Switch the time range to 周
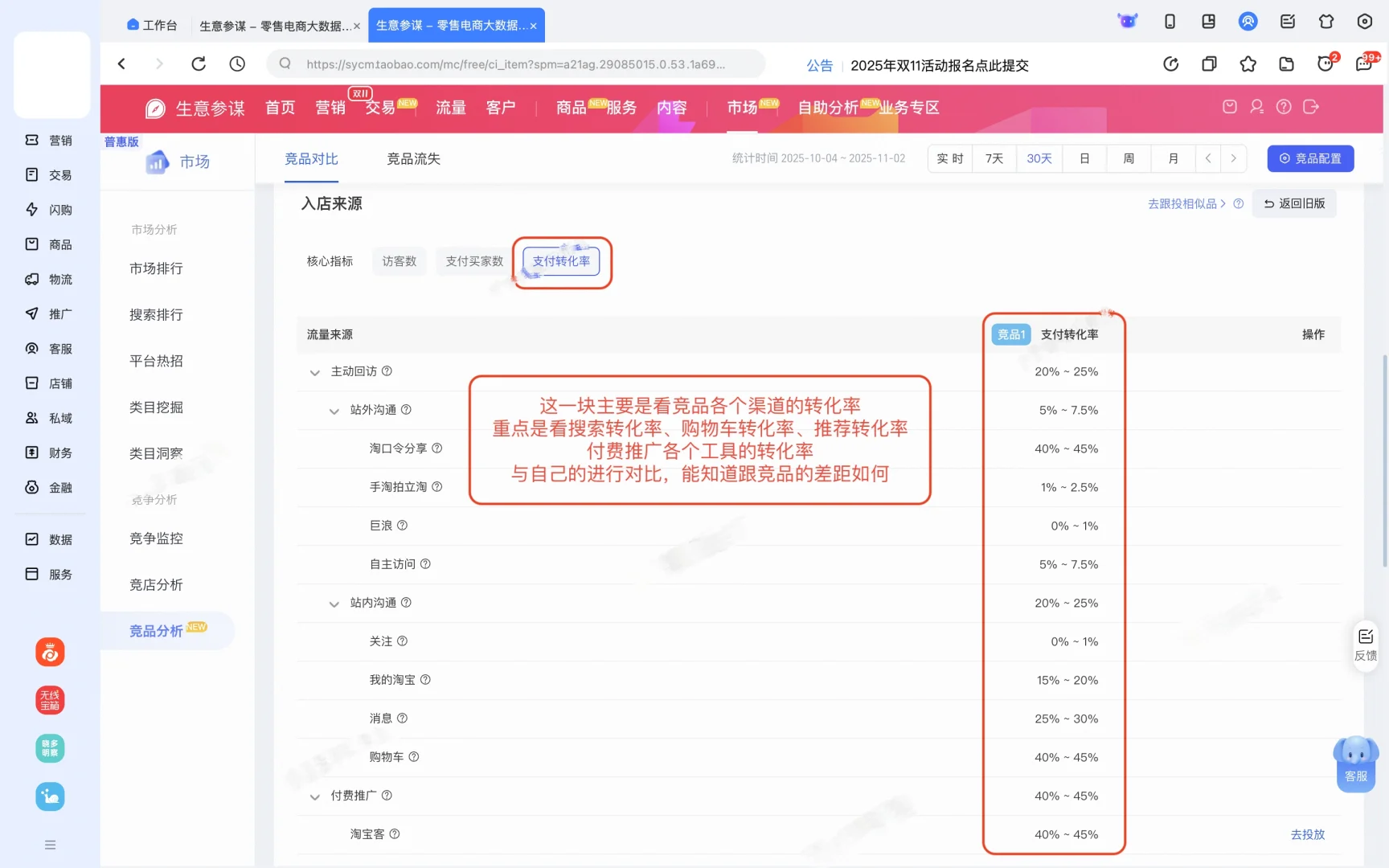The image size is (1389, 868). pos(1129,159)
